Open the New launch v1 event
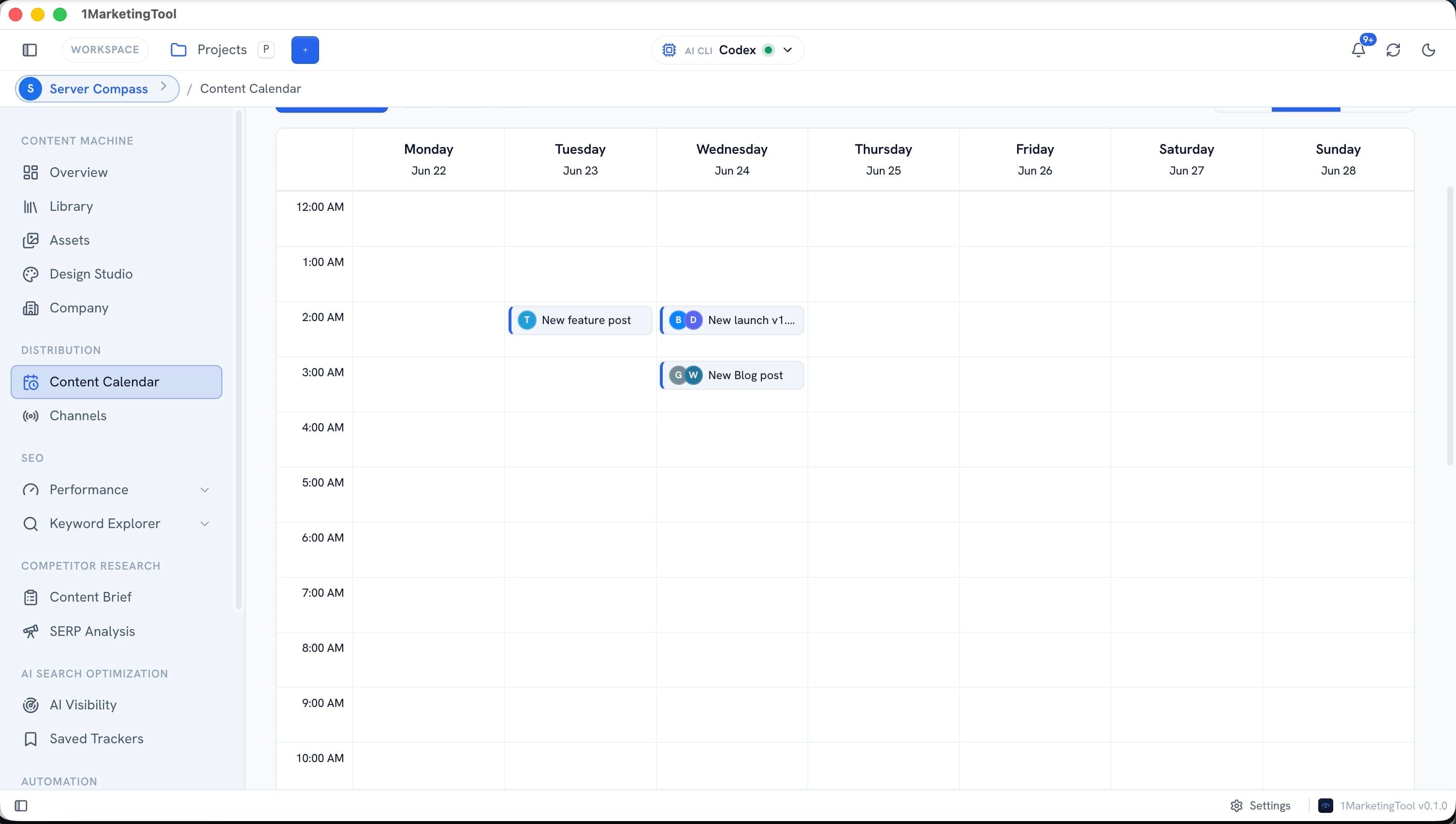This screenshot has height=824, width=1456. [x=732, y=320]
